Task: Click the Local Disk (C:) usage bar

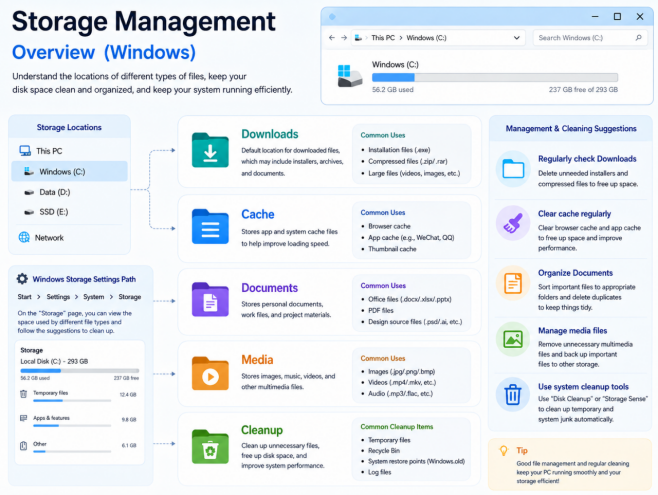Action: tap(80, 370)
